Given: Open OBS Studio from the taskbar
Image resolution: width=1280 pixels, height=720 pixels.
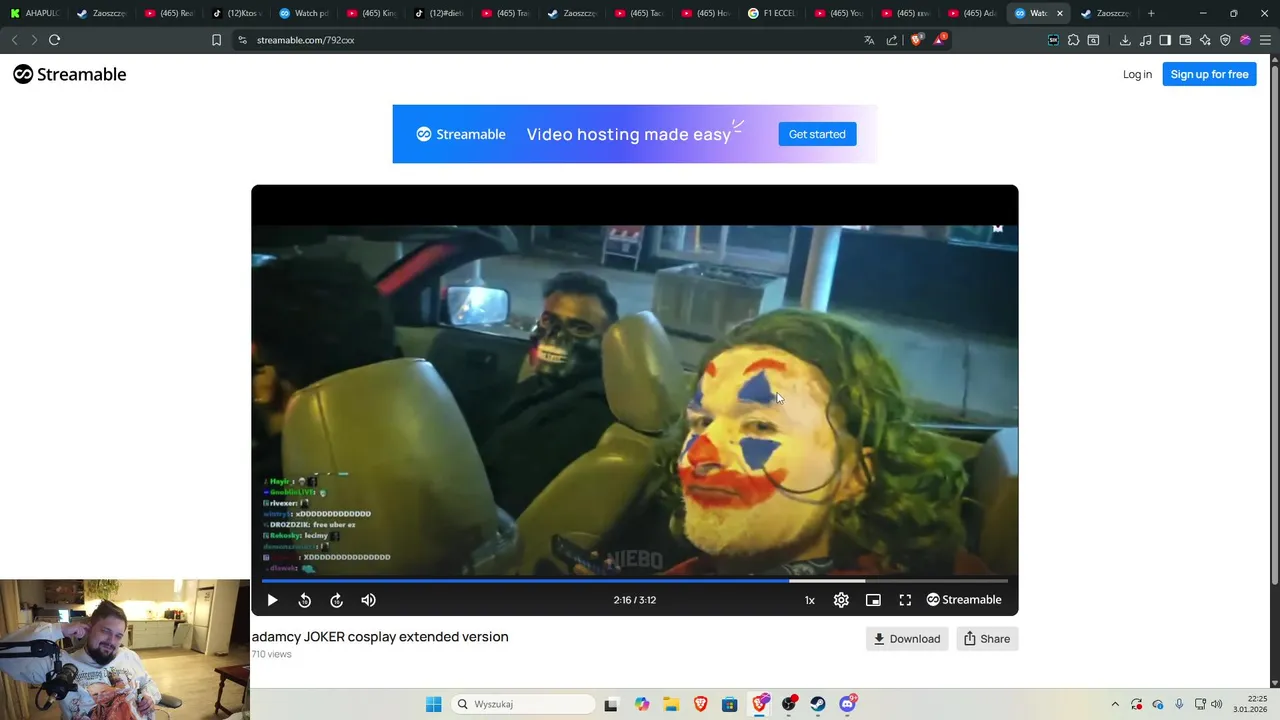Looking at the screenshot, I should [x=789, y=704].
